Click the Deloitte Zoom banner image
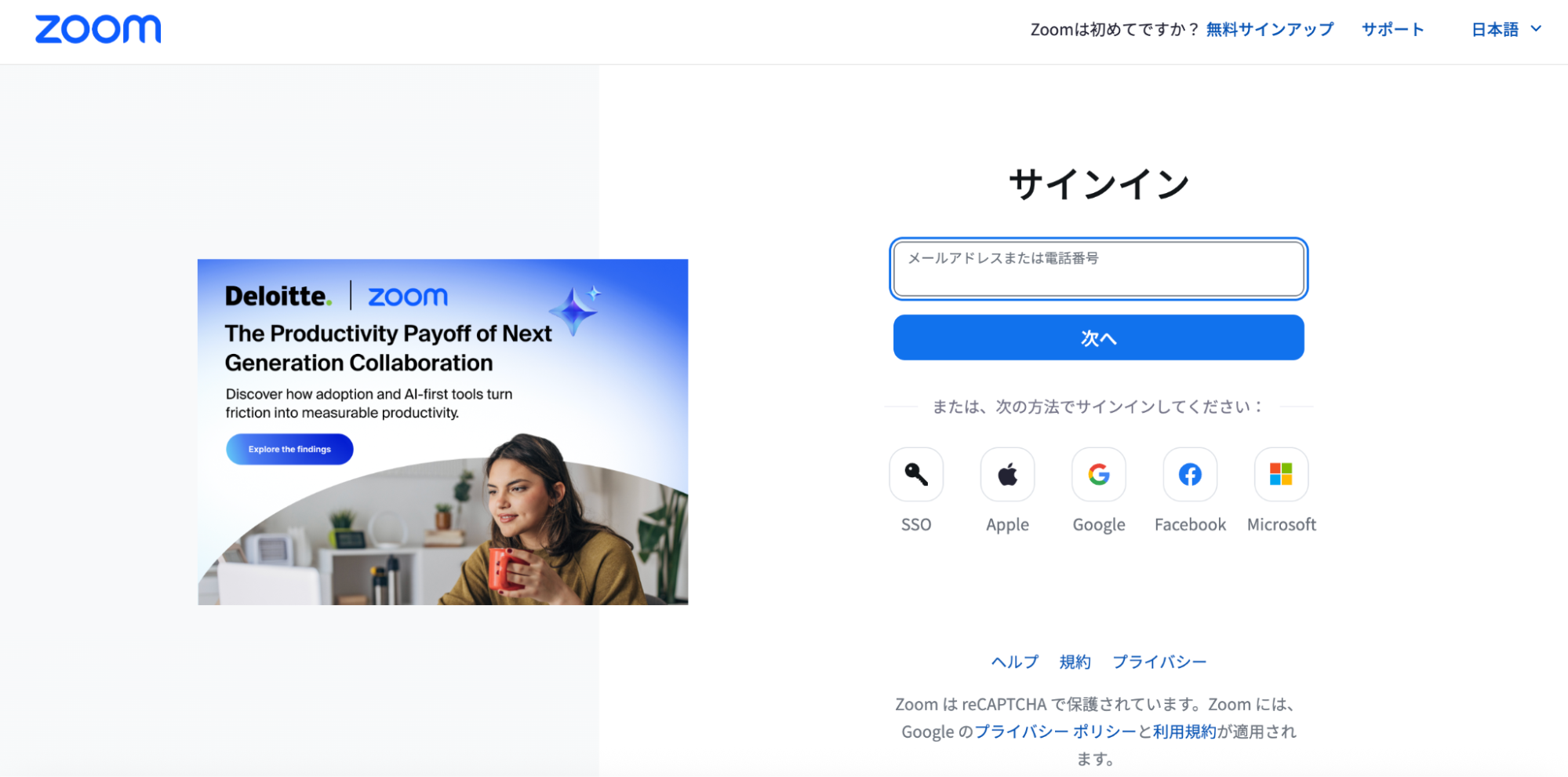The image size is (1568, 777). point(442,432)
